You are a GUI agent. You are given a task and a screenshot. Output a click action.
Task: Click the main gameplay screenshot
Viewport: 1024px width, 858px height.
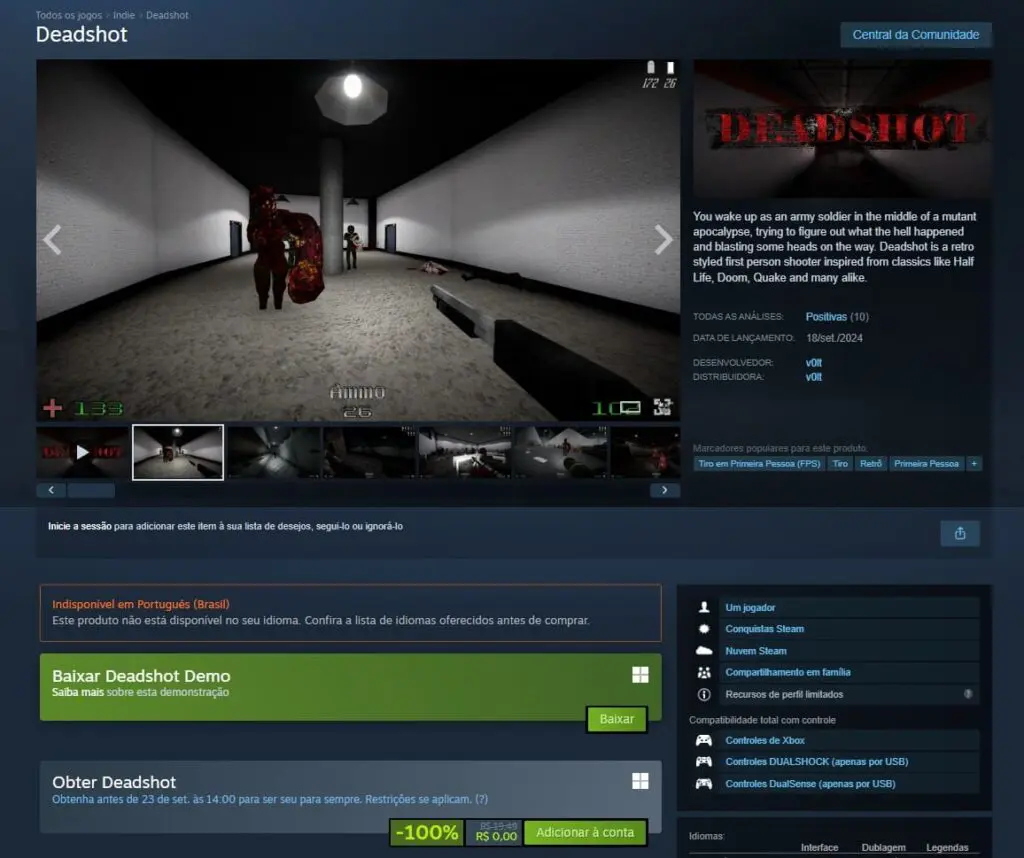point(358,240)
